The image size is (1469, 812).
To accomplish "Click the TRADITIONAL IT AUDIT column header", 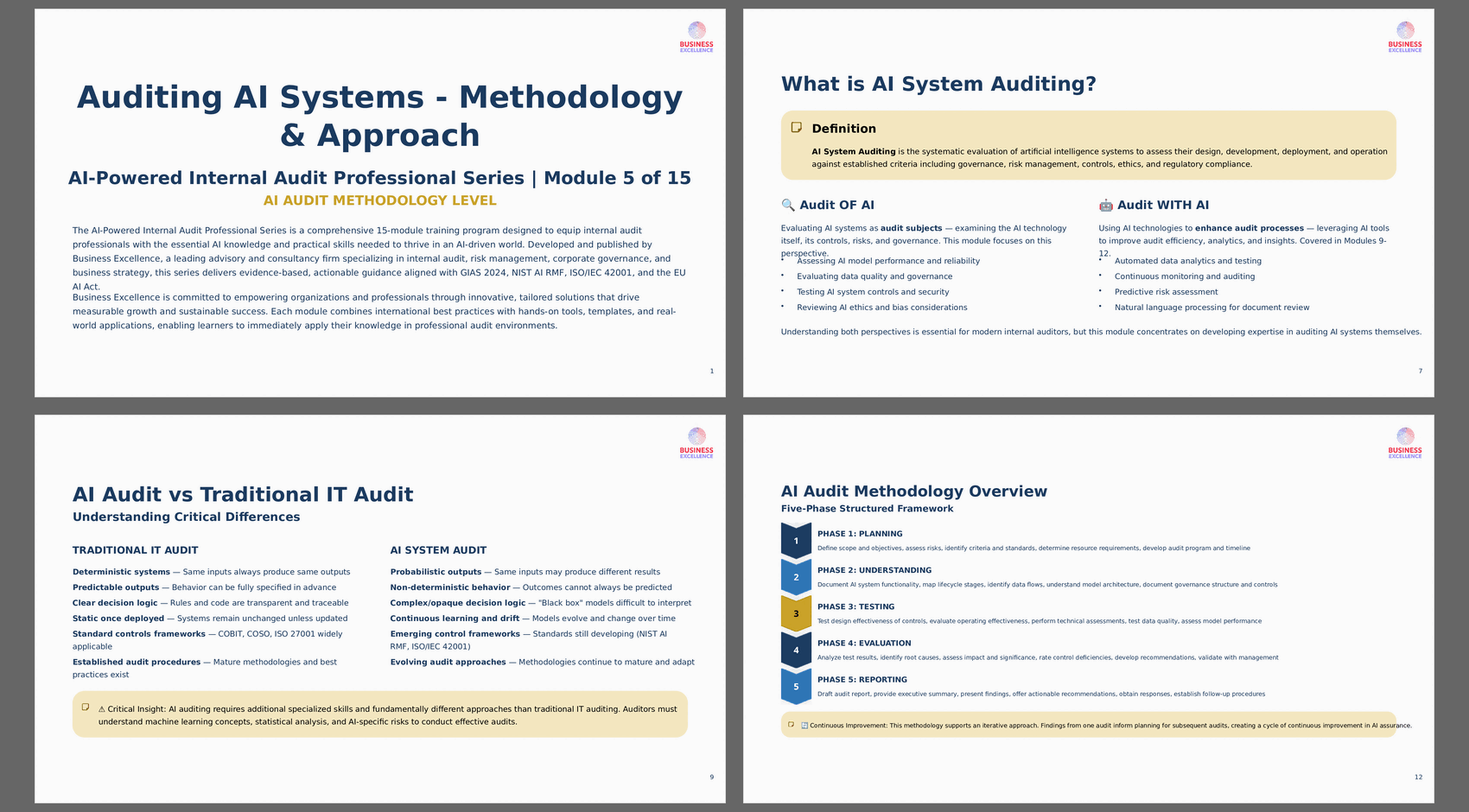I will [x=136, y=550].
